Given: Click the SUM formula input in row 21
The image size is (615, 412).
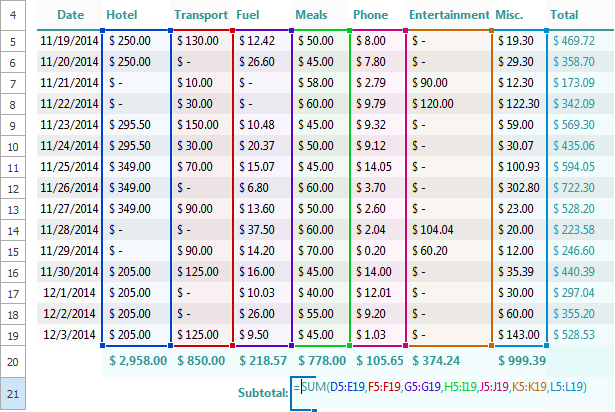Looking at the screenshot, I should point(440,387).
